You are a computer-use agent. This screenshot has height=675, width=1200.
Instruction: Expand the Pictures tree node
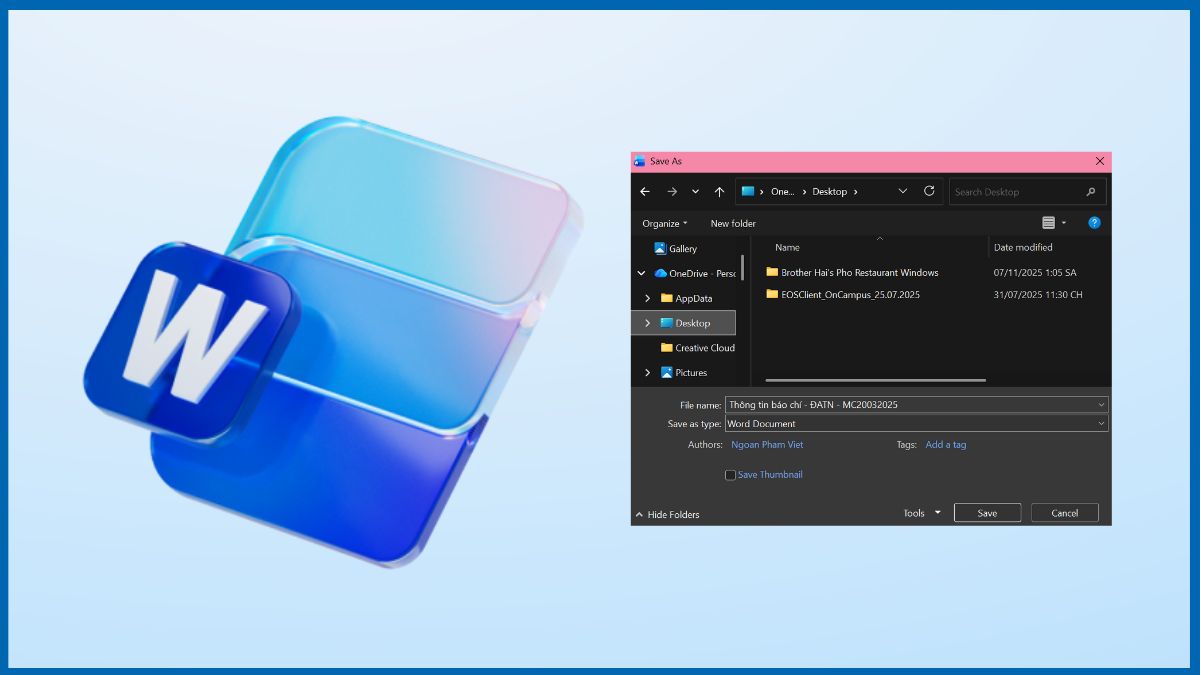tap(648, 373)
